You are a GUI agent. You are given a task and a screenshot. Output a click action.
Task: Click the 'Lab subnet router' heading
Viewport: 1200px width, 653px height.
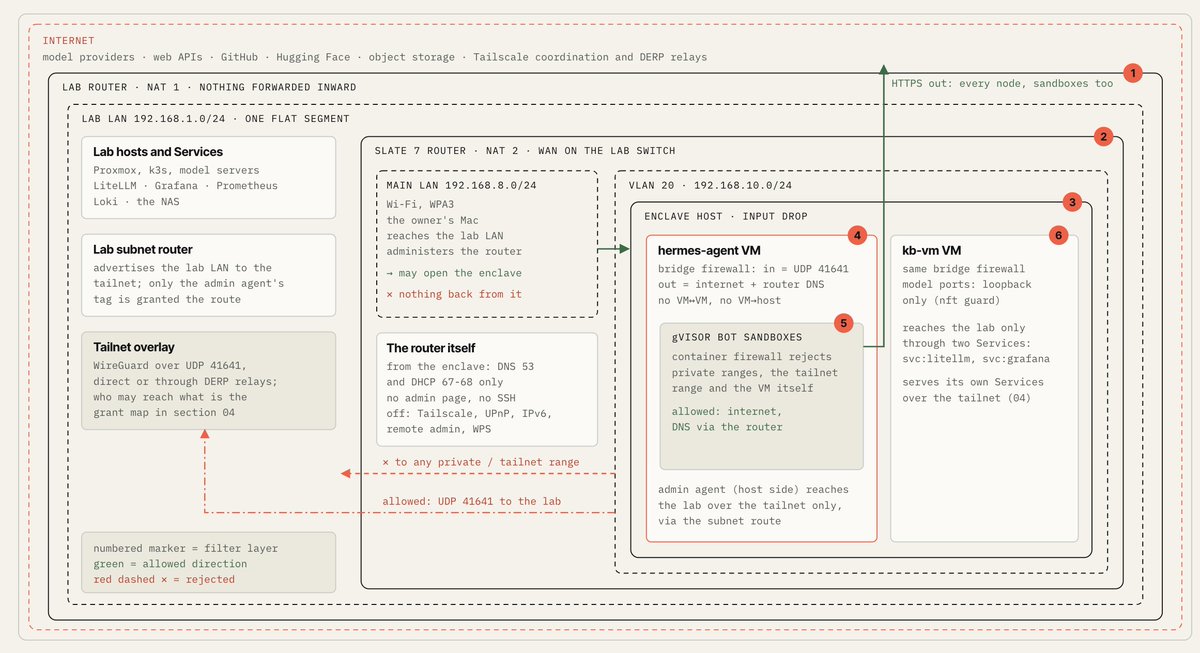pos(143,250)
